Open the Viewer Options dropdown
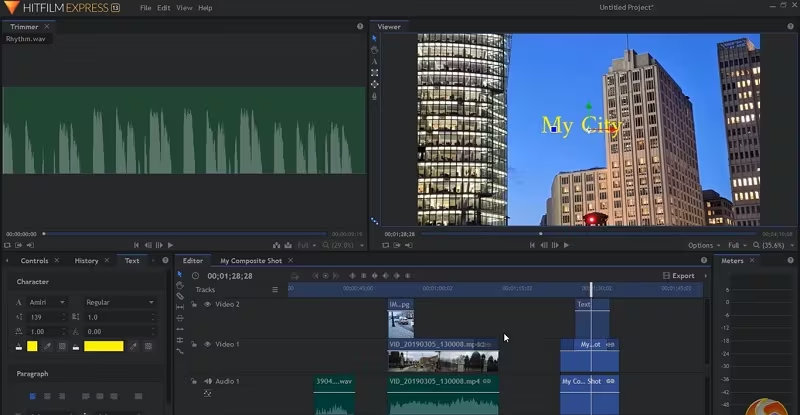The width and height of the screenshot is (800, 415). click(704, 246)
